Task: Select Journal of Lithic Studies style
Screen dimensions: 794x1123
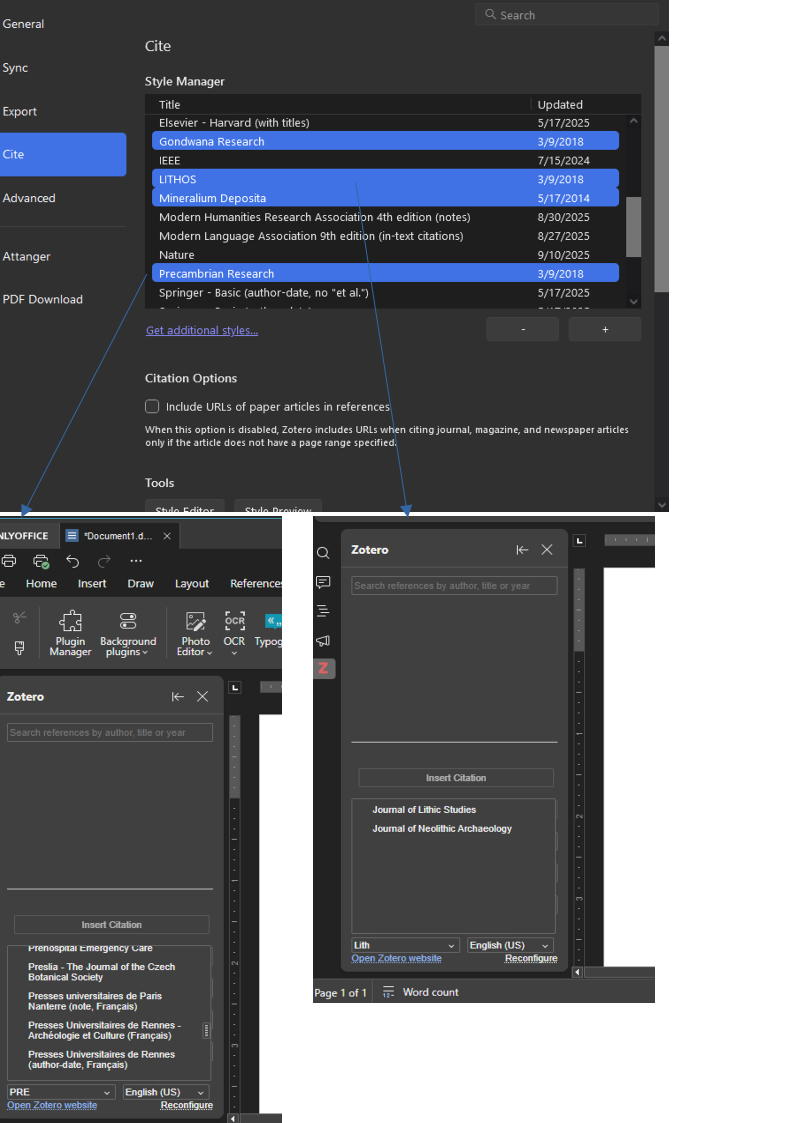Action: coord(424,810)
